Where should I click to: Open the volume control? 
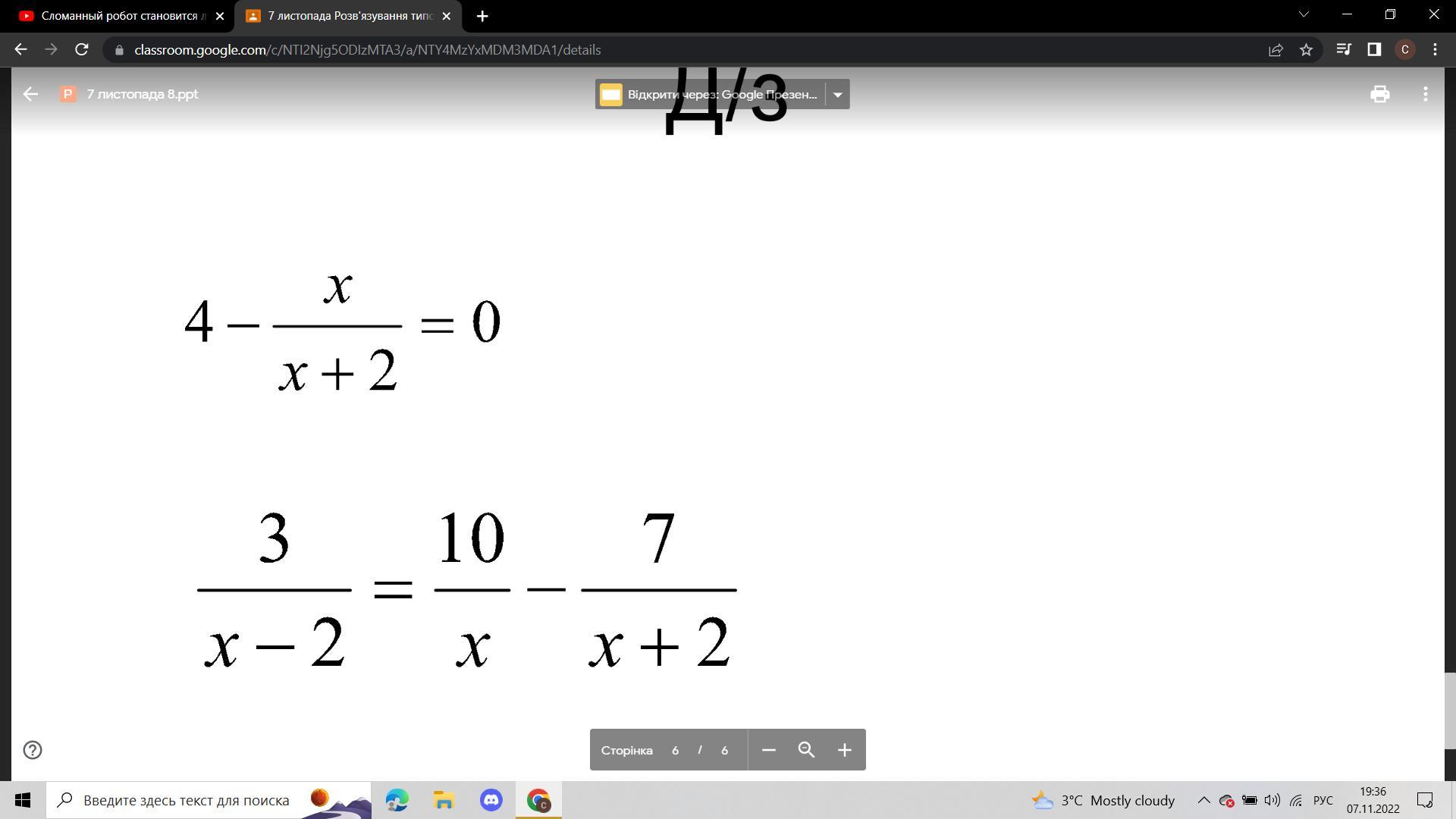point(1272,800)
